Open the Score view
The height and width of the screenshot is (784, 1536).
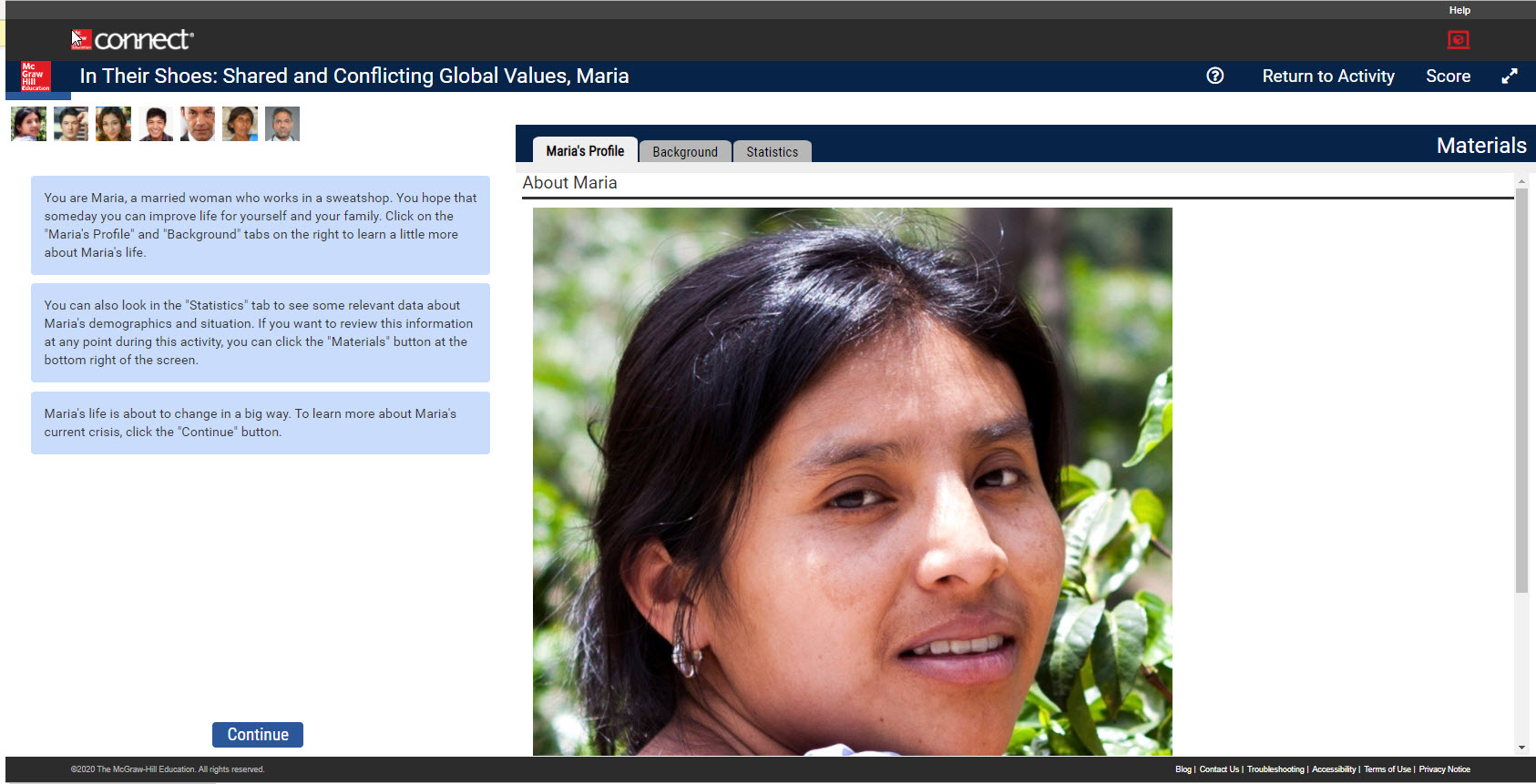(x=1448, y=76)
